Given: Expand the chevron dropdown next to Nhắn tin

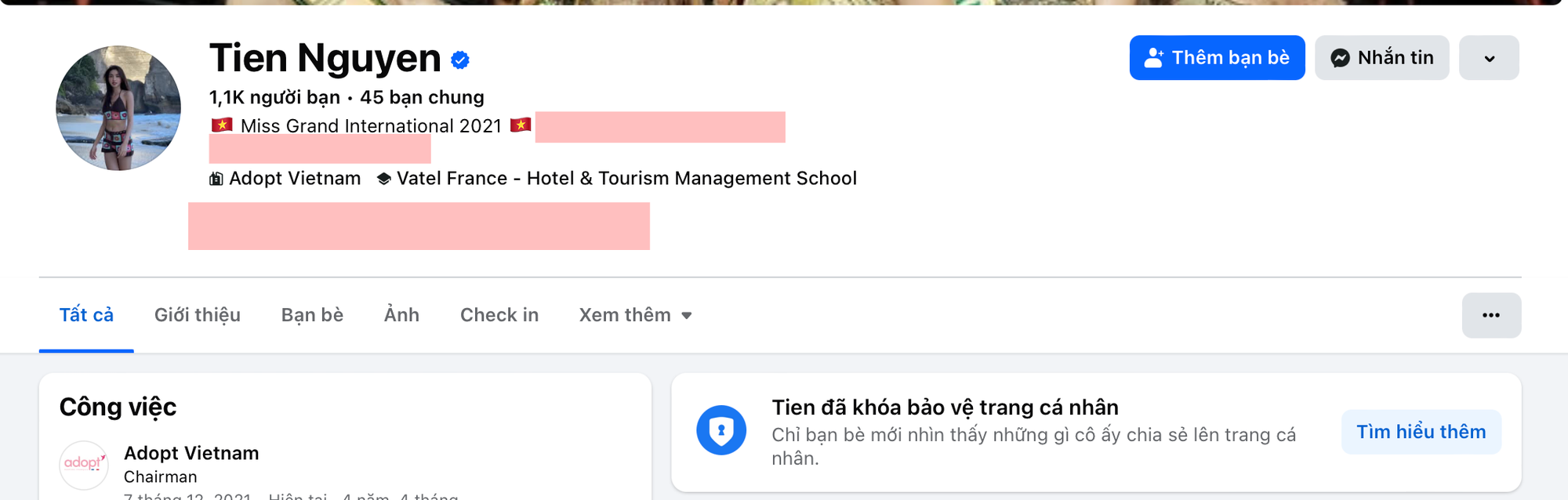Looking at the screenshot, I should coord(1489,58).
